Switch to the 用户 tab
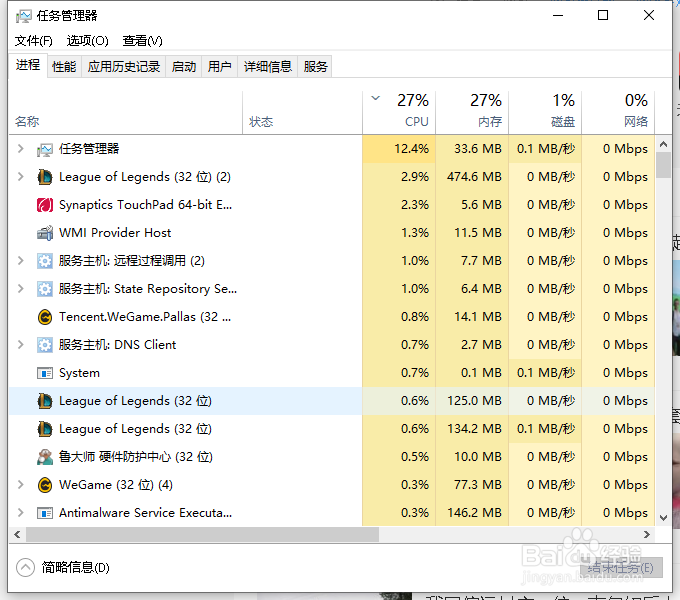Screen dimensions: 680x600 point(219,67)
